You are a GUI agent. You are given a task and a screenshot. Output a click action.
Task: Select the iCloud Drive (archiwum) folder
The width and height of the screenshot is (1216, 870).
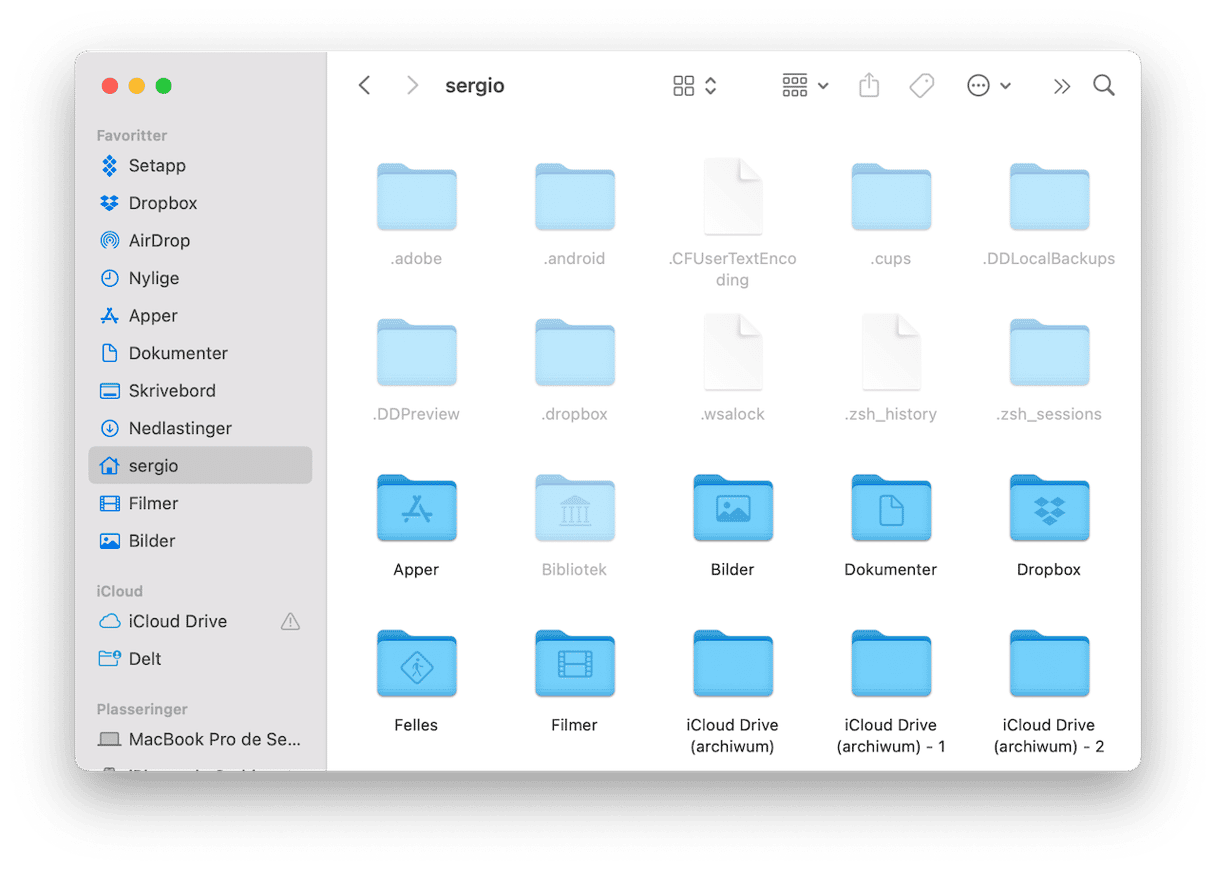[733, 663]
